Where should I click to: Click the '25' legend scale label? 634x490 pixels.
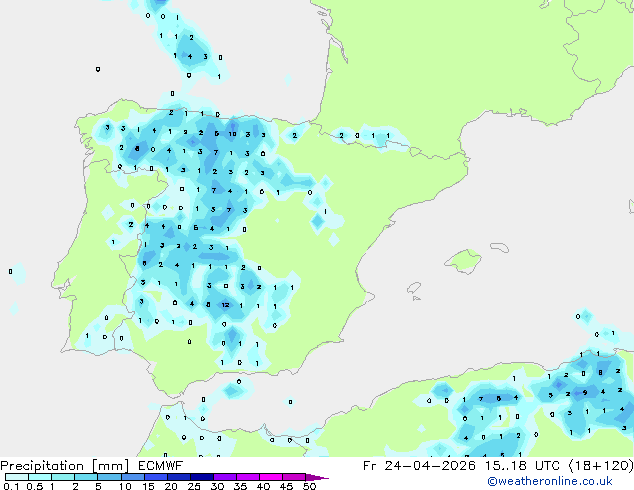(194, 486)
